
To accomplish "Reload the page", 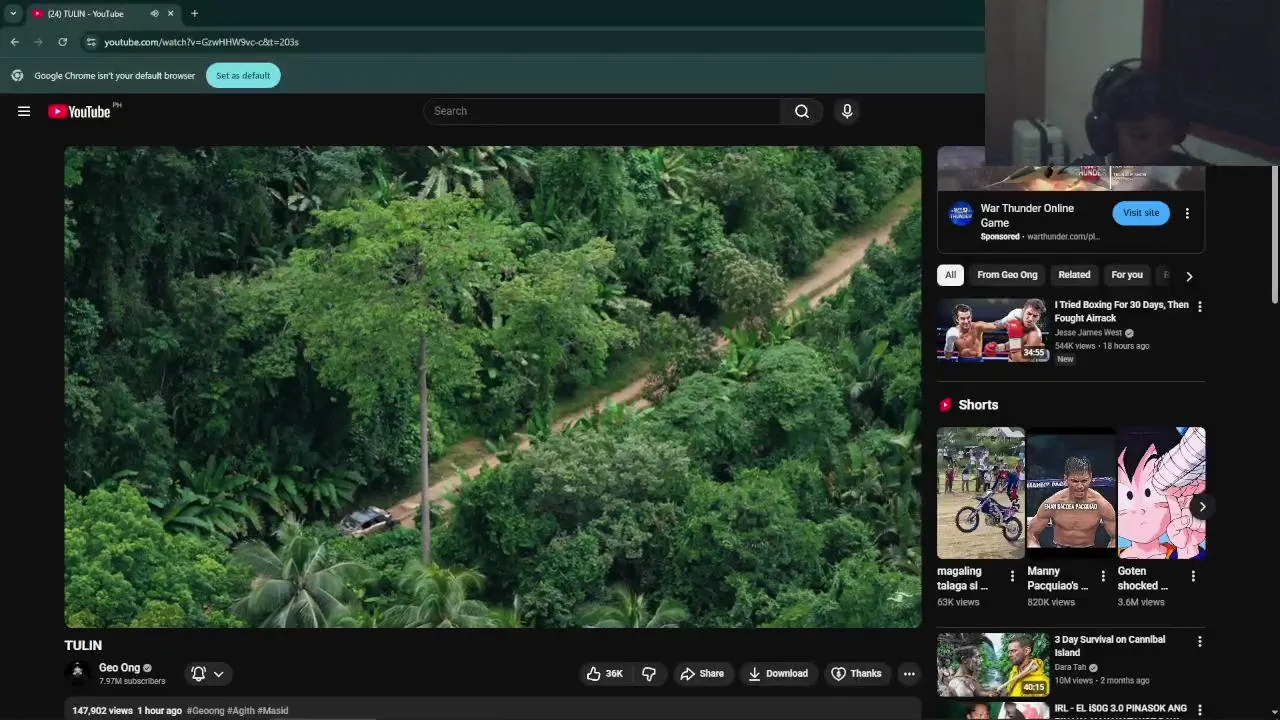I will pyautogui.click(x=62, y=42).
